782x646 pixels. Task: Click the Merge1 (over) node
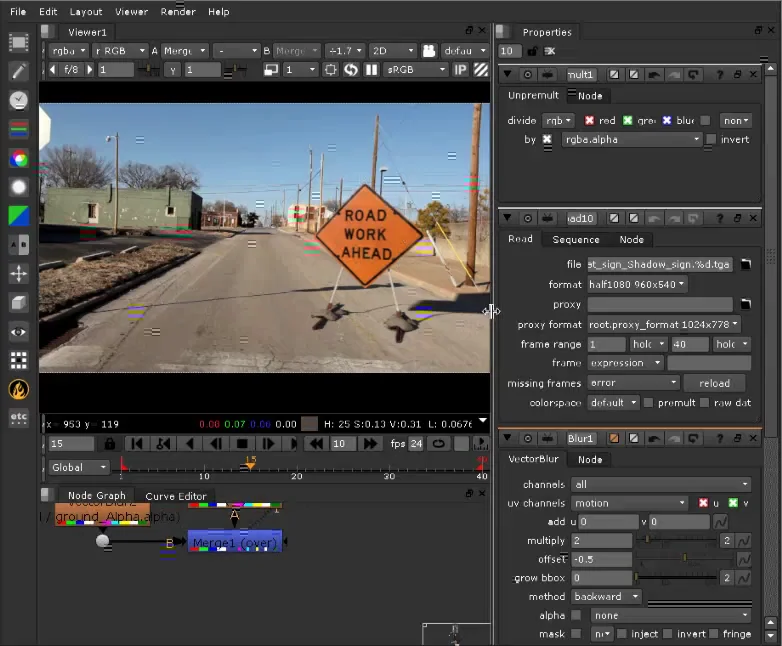click(234, 541)
